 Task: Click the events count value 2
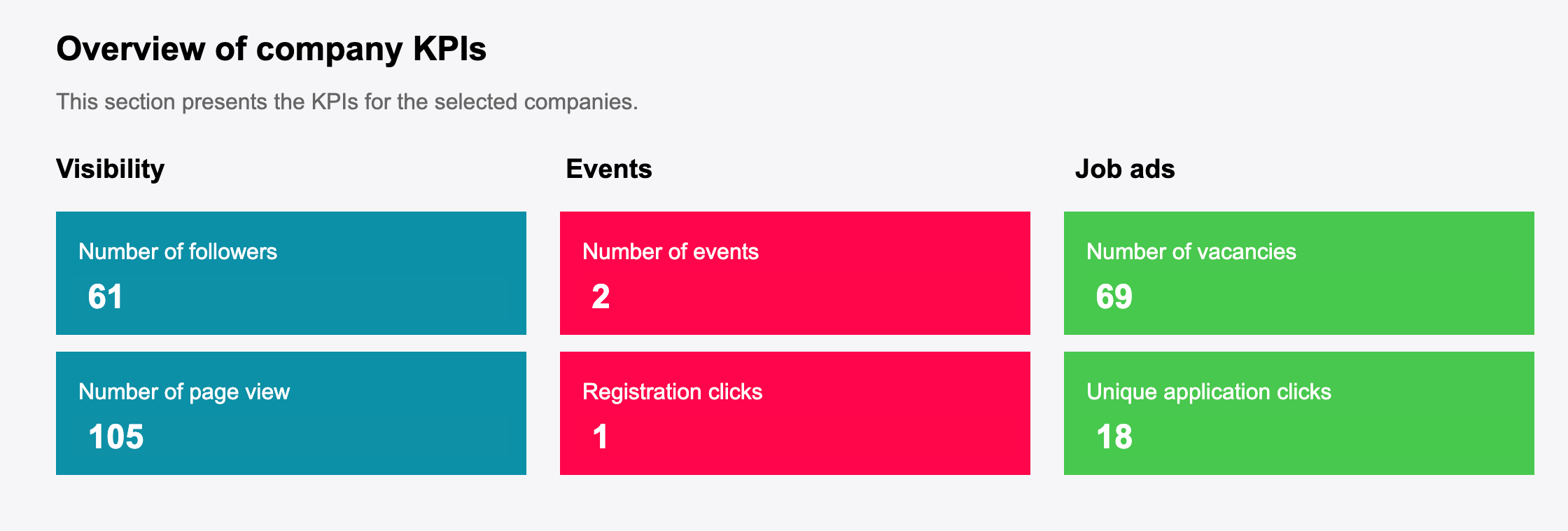tap(601, 296)
